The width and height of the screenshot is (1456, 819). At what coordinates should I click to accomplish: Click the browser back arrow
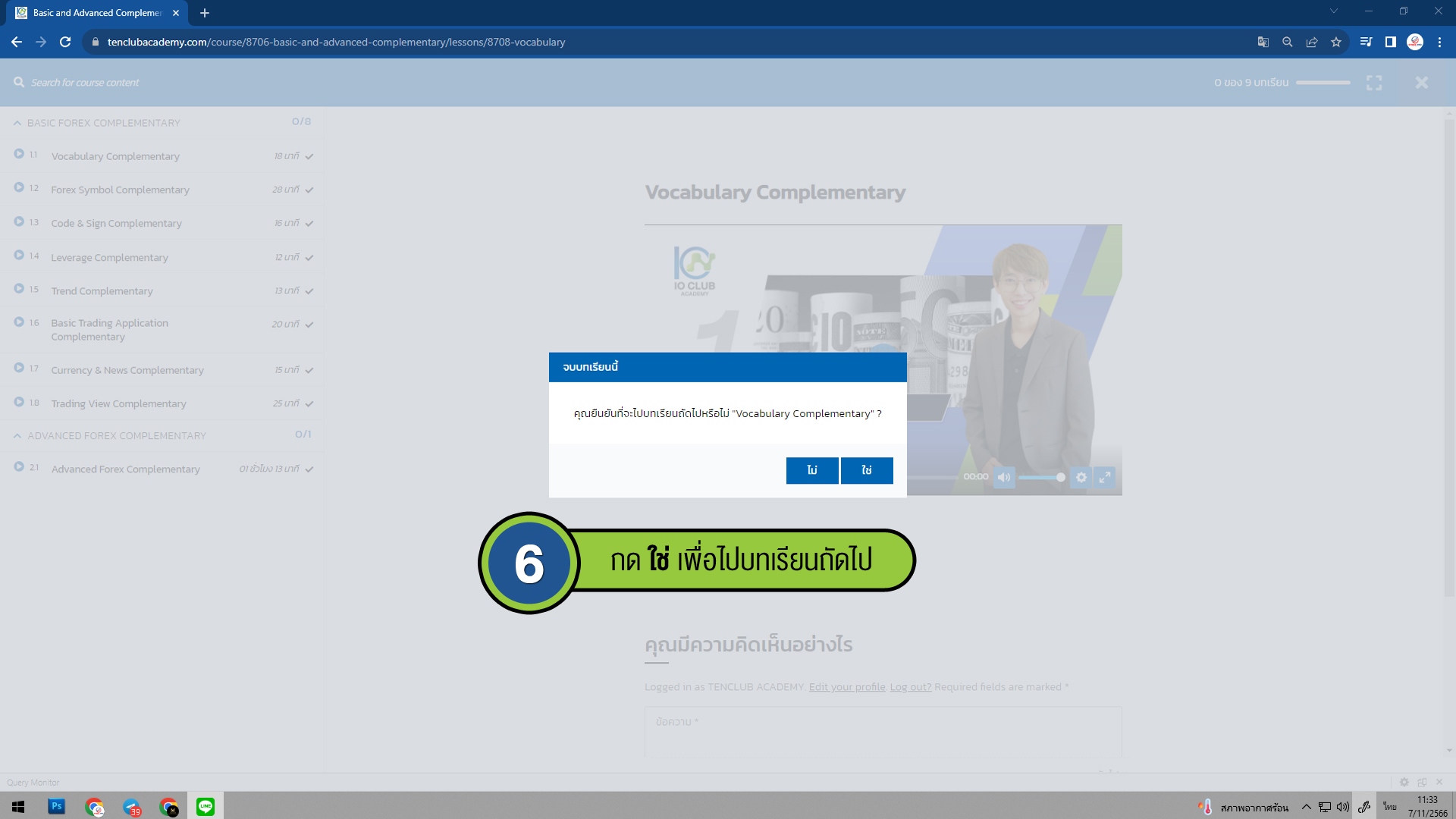click(17, 42)
